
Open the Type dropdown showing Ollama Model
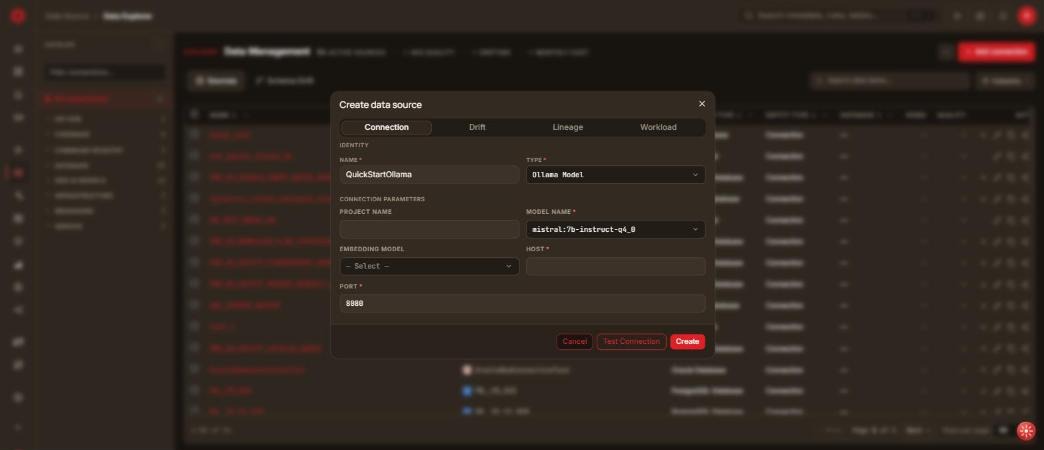point(615,174)
